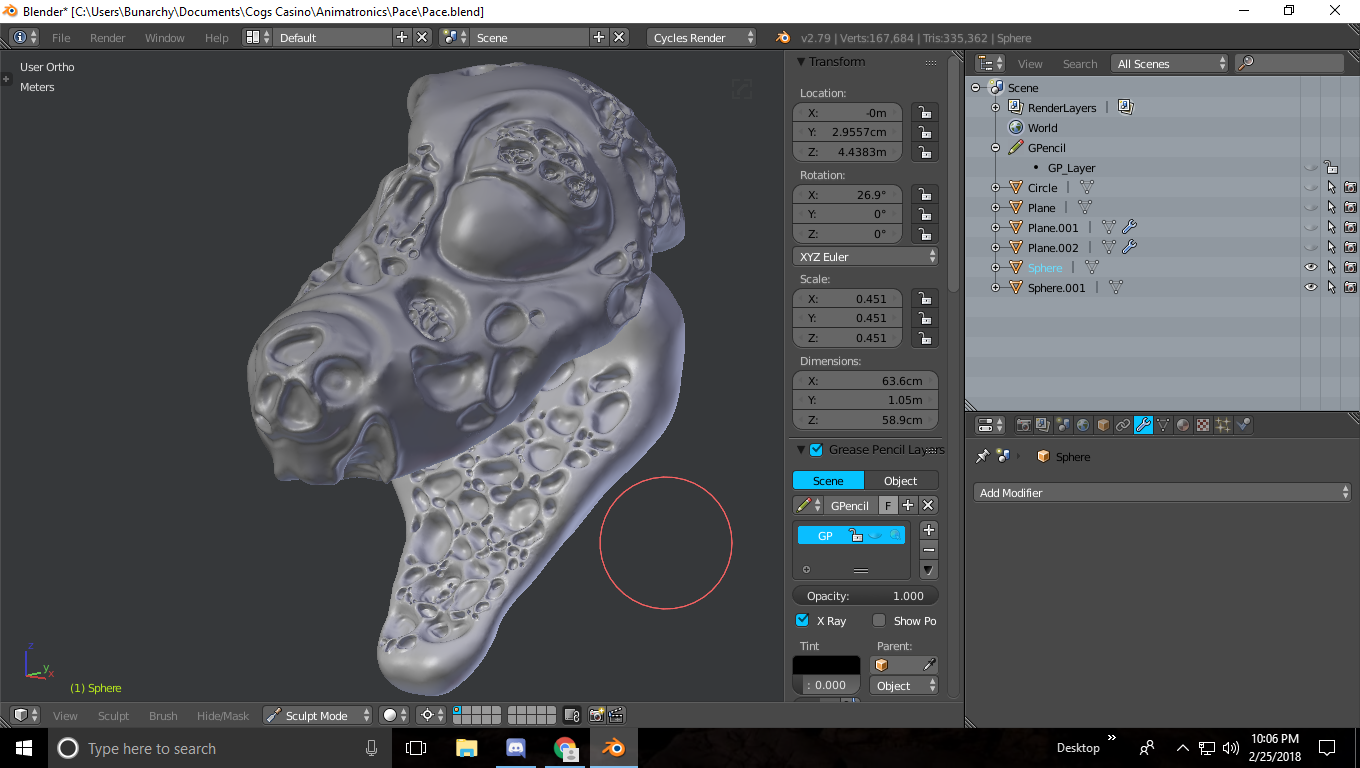Screen dimensions: 1360x768
Task: Open the Brush menu in viewport header
Action: [163, 715]
